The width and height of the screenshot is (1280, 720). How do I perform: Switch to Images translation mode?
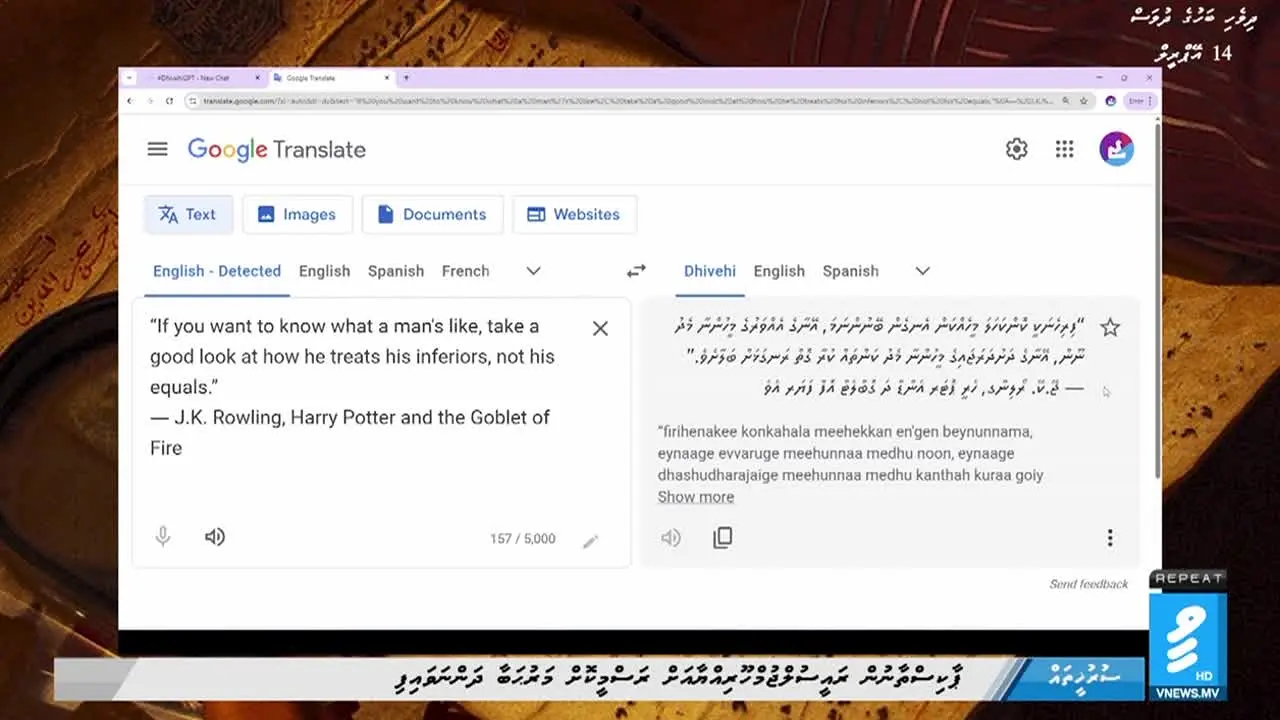pos(297,214)
